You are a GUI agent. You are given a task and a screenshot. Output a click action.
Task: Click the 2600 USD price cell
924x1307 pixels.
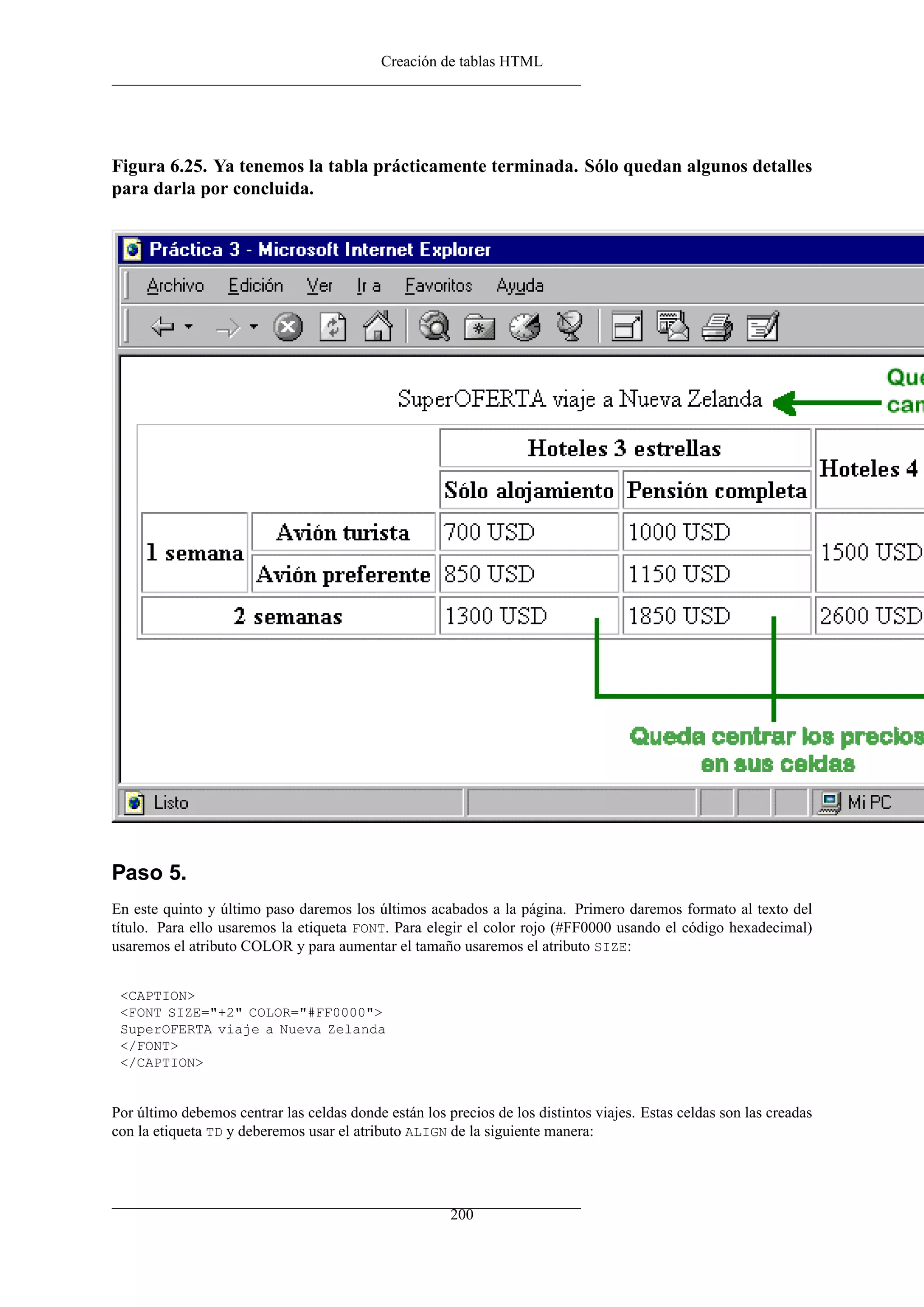coord(869,615)
